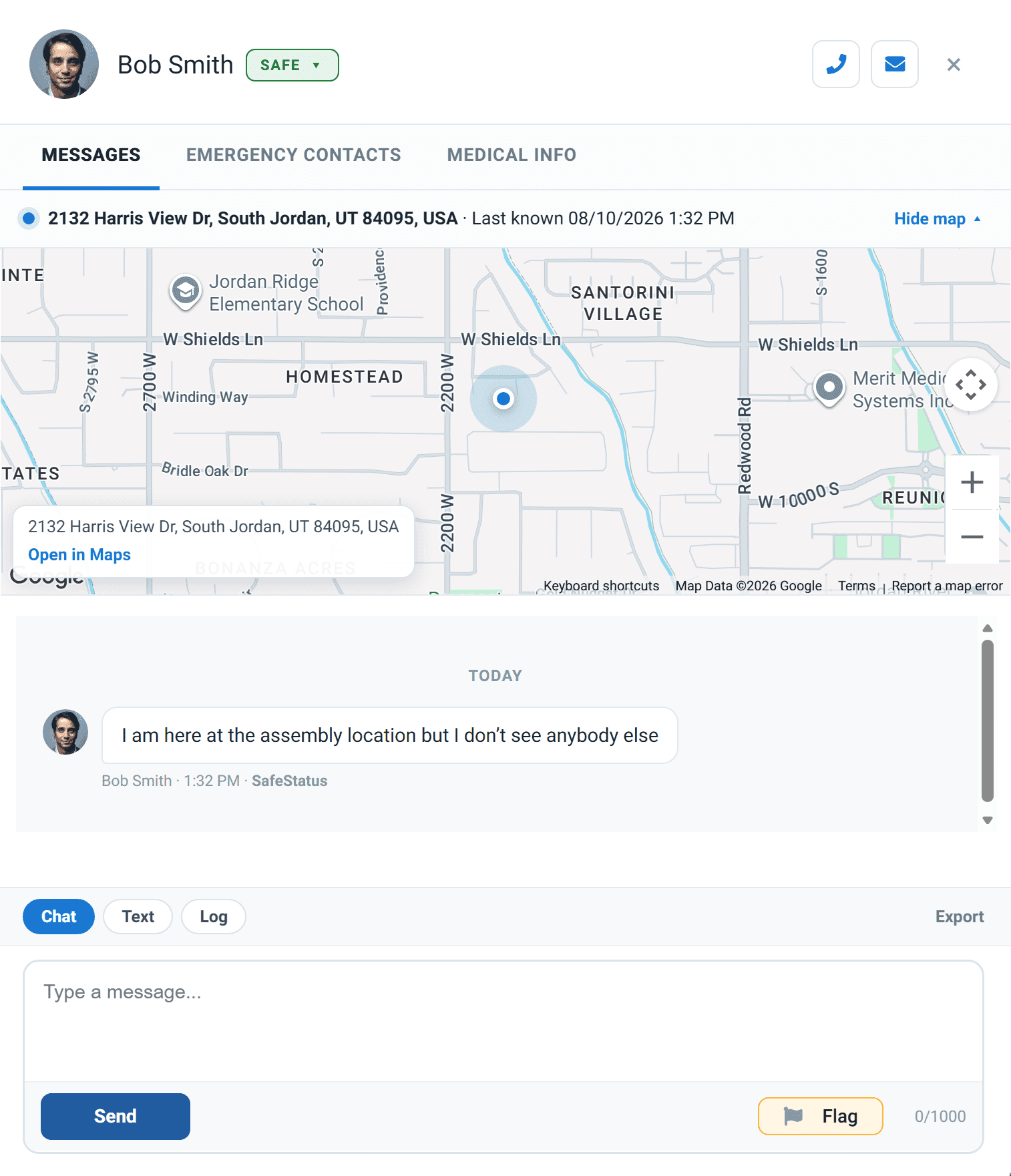Screen dimensions: 1011x1176
Task: Click the assembly location message bubble
Action: tap(390, 735)
